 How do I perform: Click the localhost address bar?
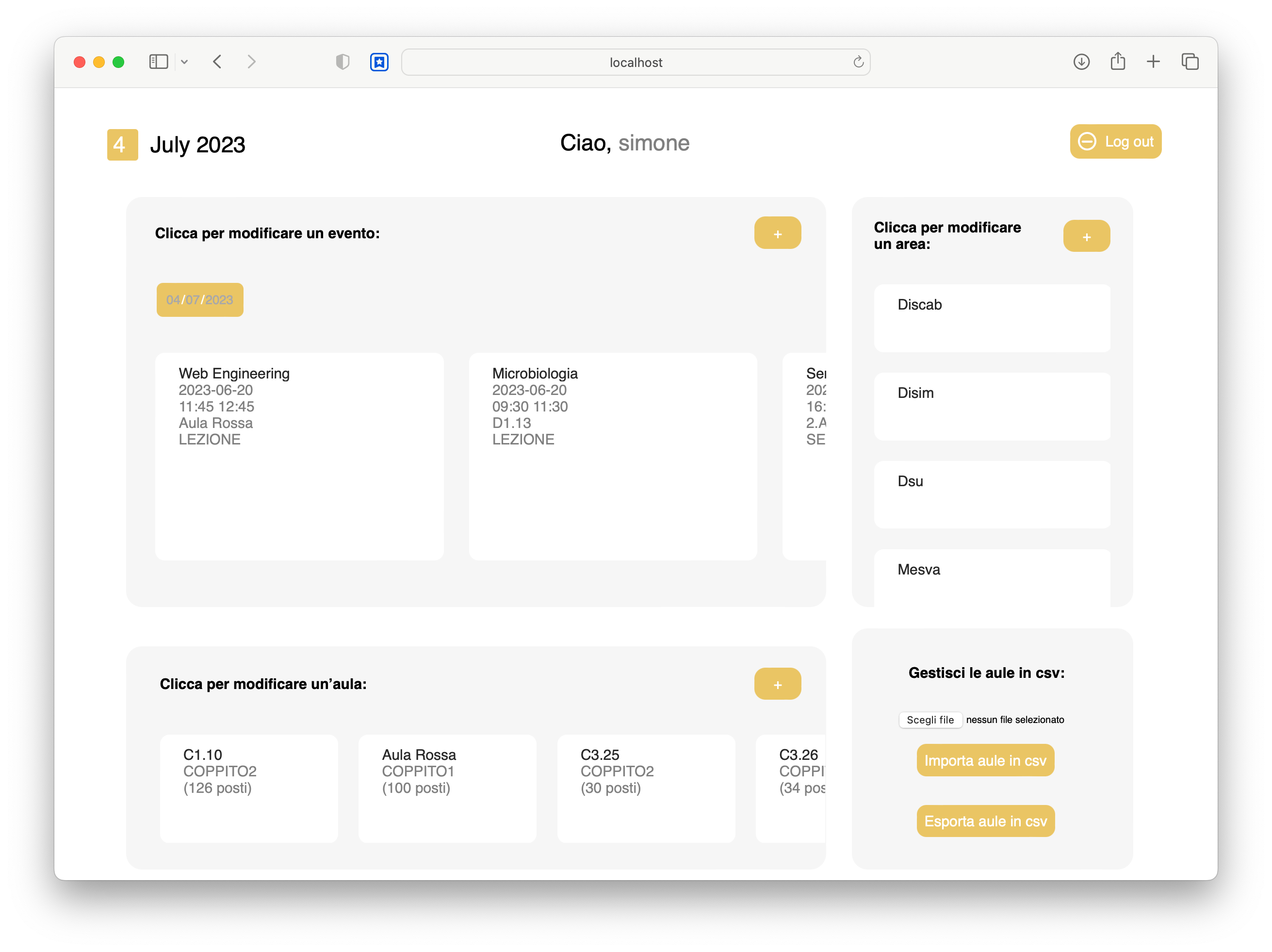pyautogui.click(x=636, y=62)
